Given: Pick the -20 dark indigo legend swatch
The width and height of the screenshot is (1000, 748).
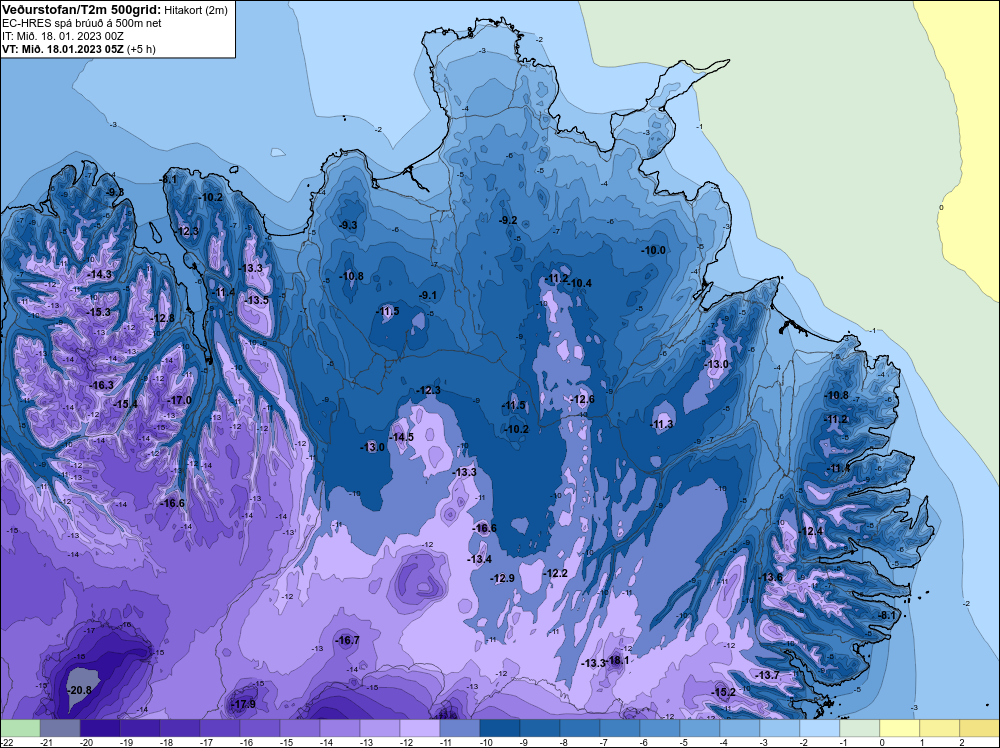Looking at the screenshot, I should tap(100, 728).
